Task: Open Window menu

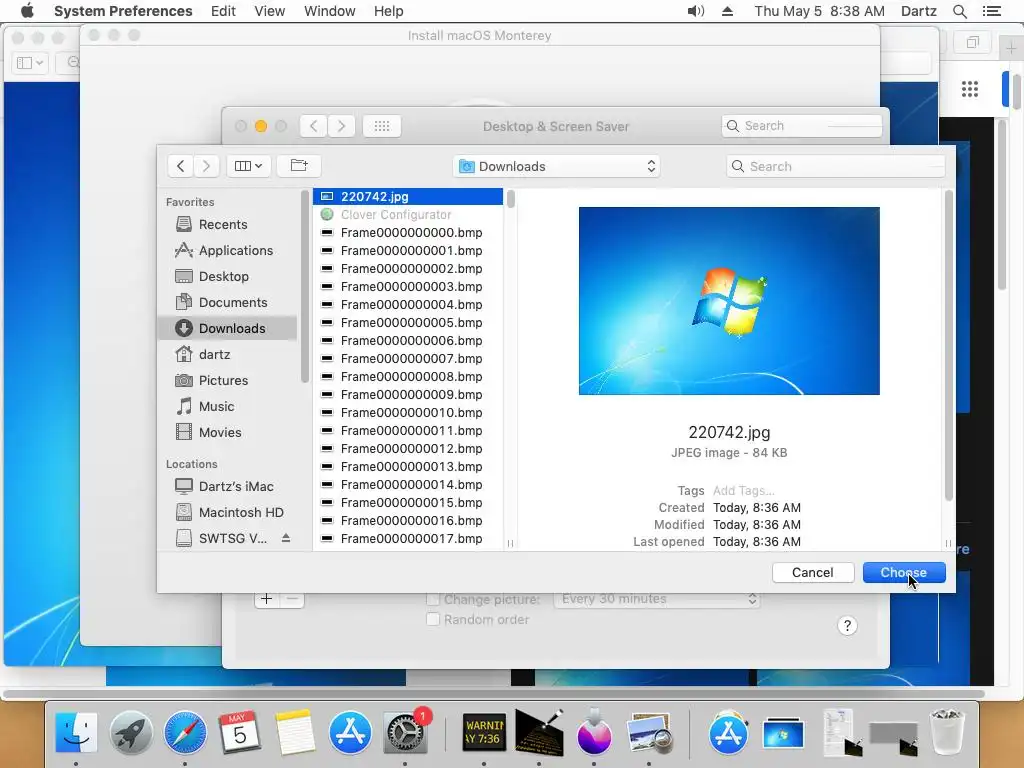Action: coord(330,11)
